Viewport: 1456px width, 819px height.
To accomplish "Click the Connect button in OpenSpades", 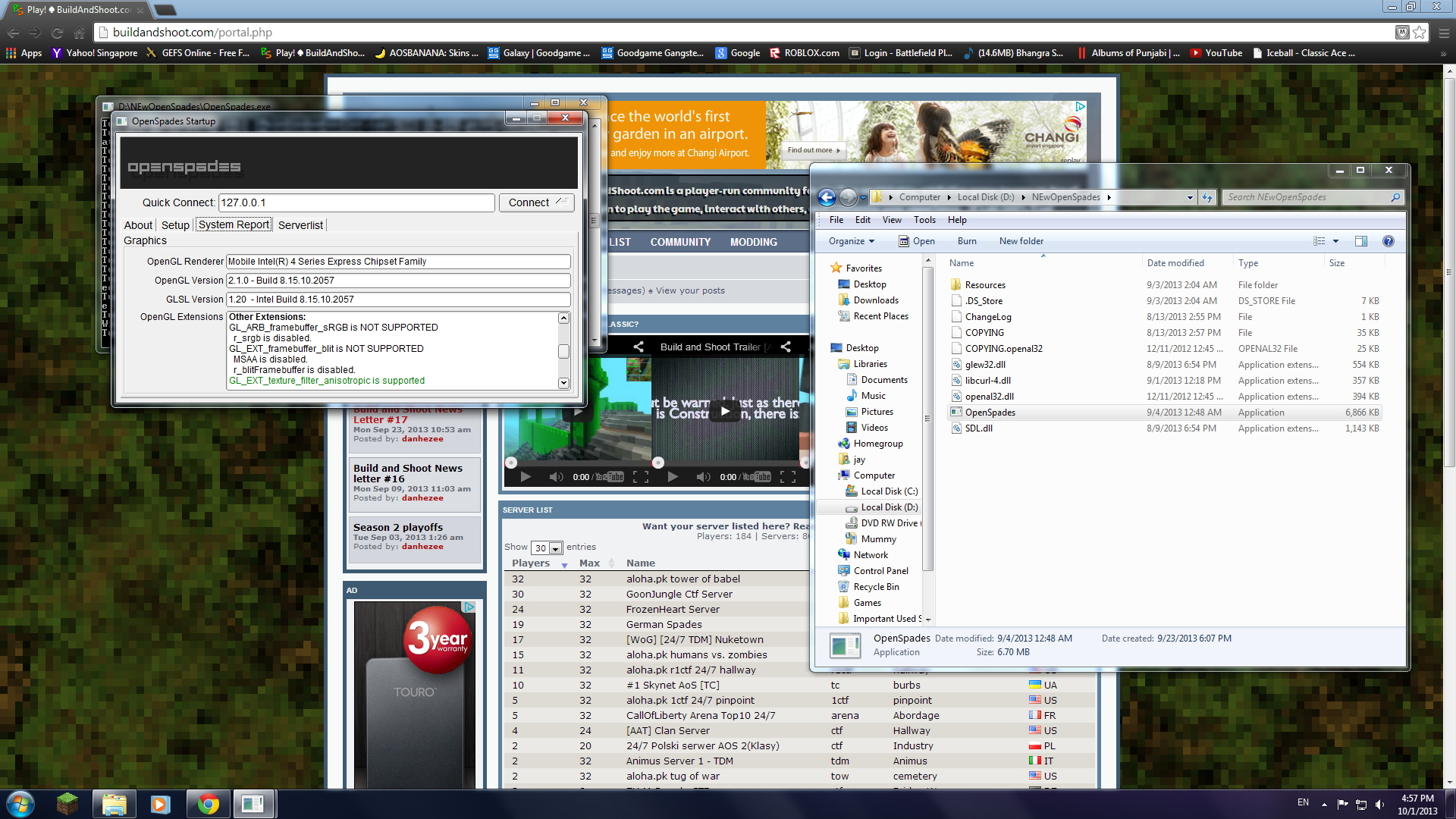I will click(536, 202).
